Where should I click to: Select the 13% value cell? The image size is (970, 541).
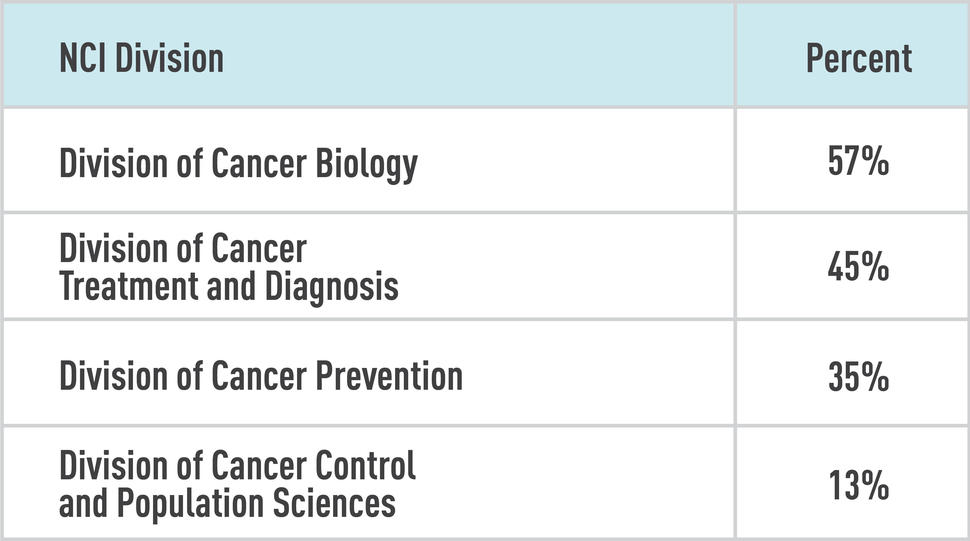click(x=858, y=485)
